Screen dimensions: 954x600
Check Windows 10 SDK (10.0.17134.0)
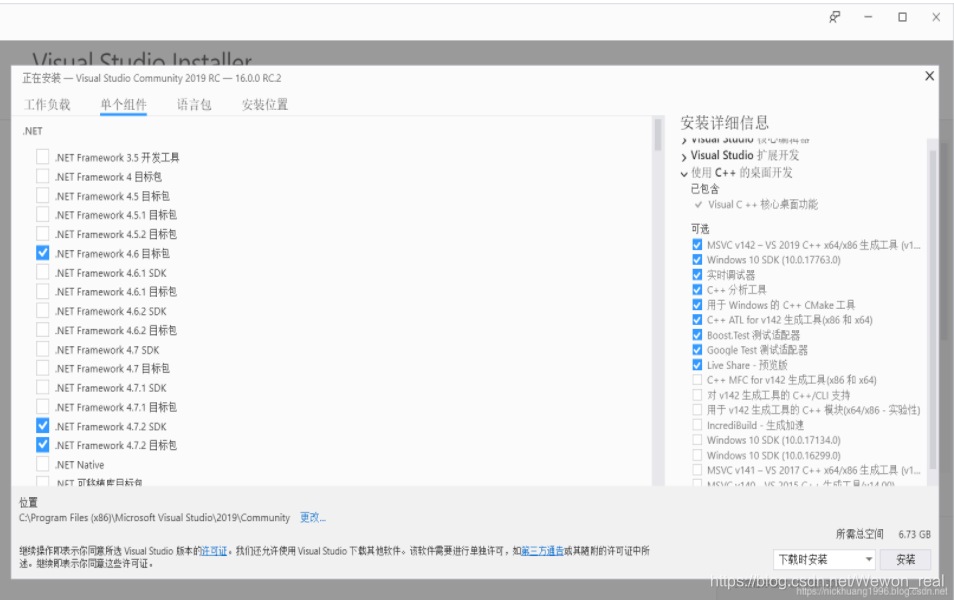point(697,440)
